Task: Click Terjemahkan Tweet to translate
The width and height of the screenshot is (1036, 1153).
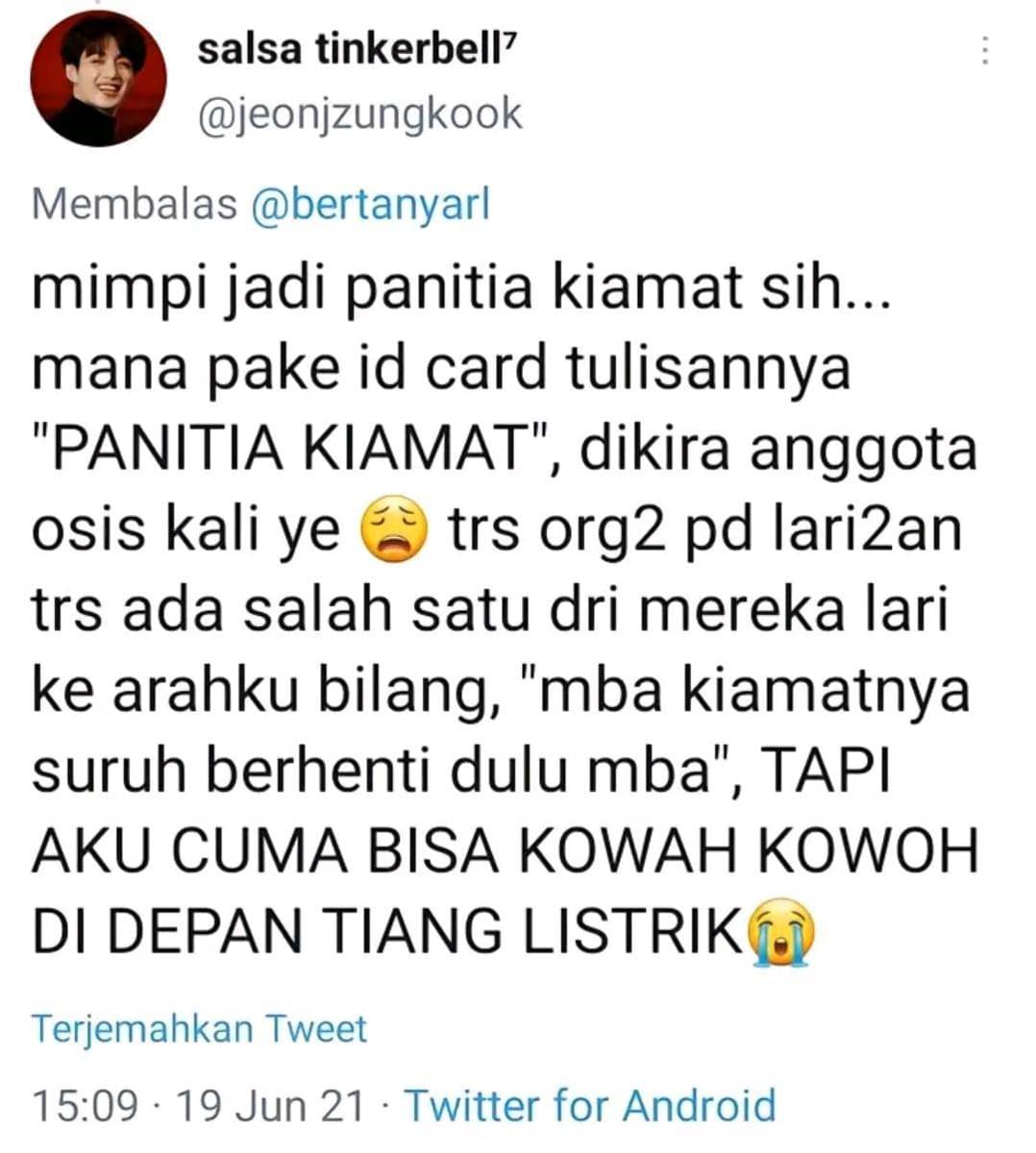Action: pos(200,1028)
